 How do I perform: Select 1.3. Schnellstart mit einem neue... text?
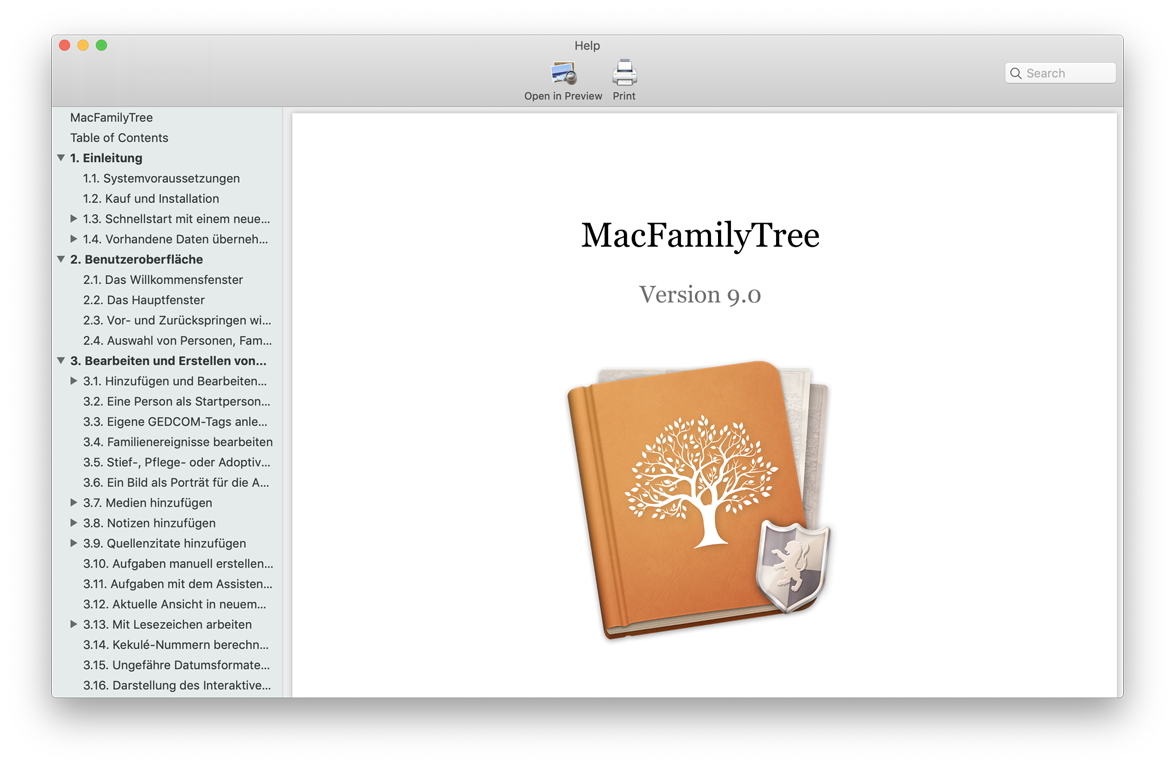pos(176,219)
